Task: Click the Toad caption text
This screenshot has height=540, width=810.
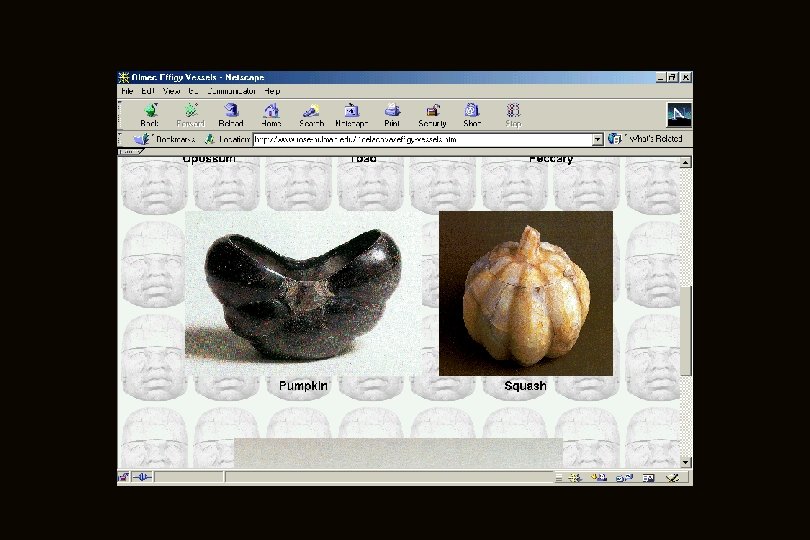Action: click(363, 159)
